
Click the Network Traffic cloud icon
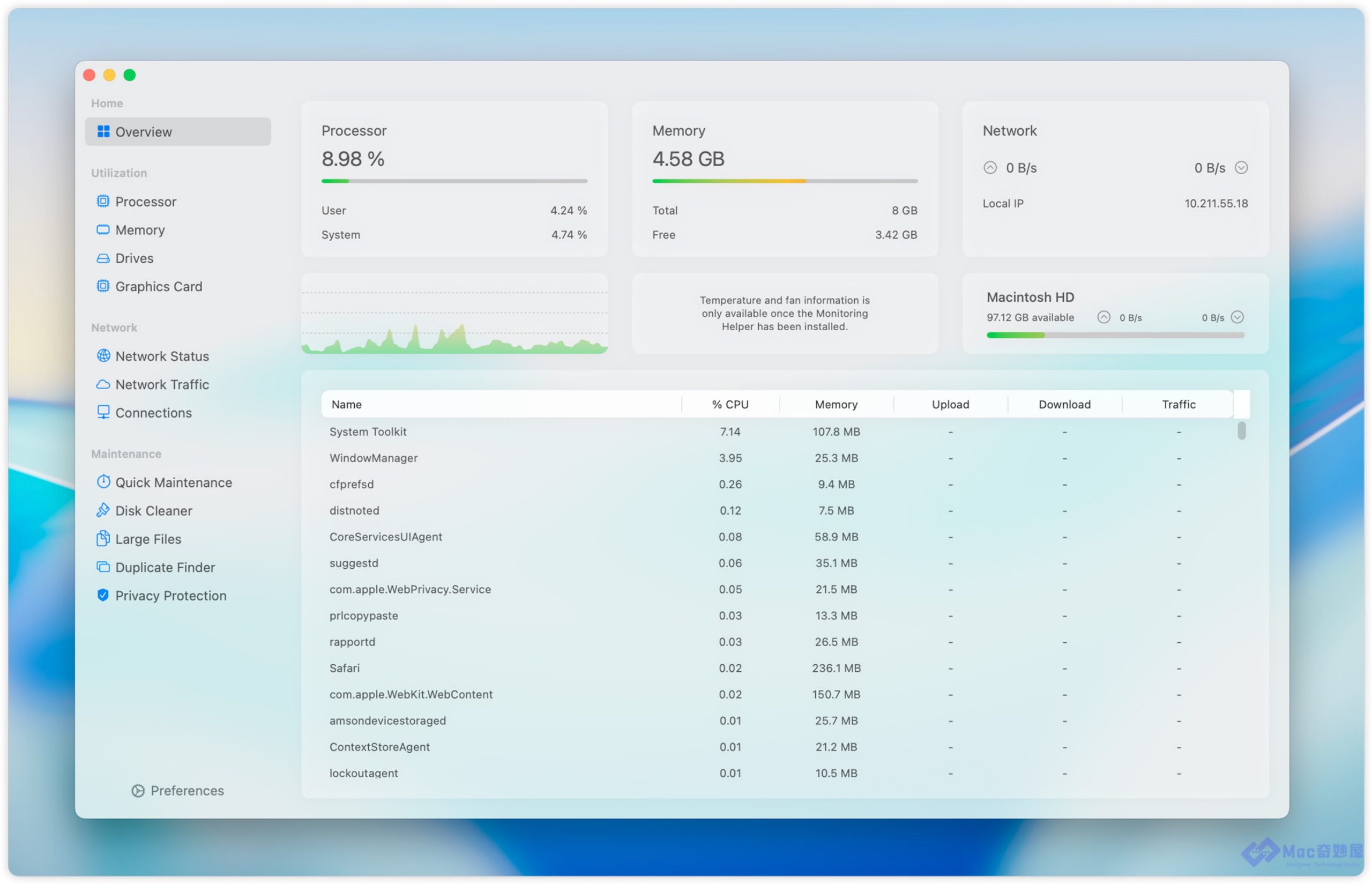[103, 384]
